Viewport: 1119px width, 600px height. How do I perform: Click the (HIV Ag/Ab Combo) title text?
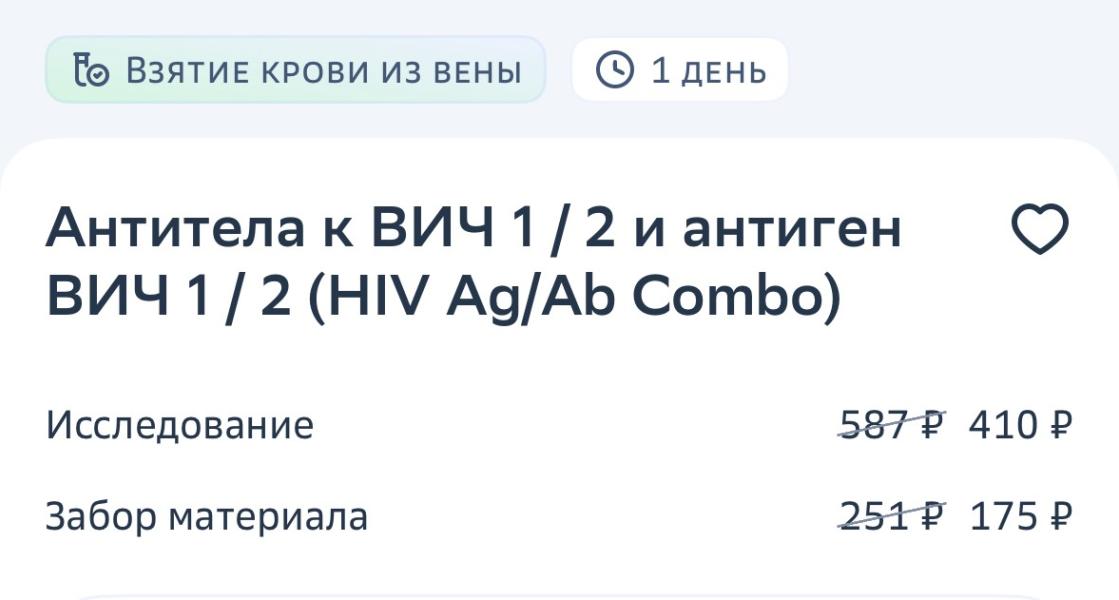[574, 295]
